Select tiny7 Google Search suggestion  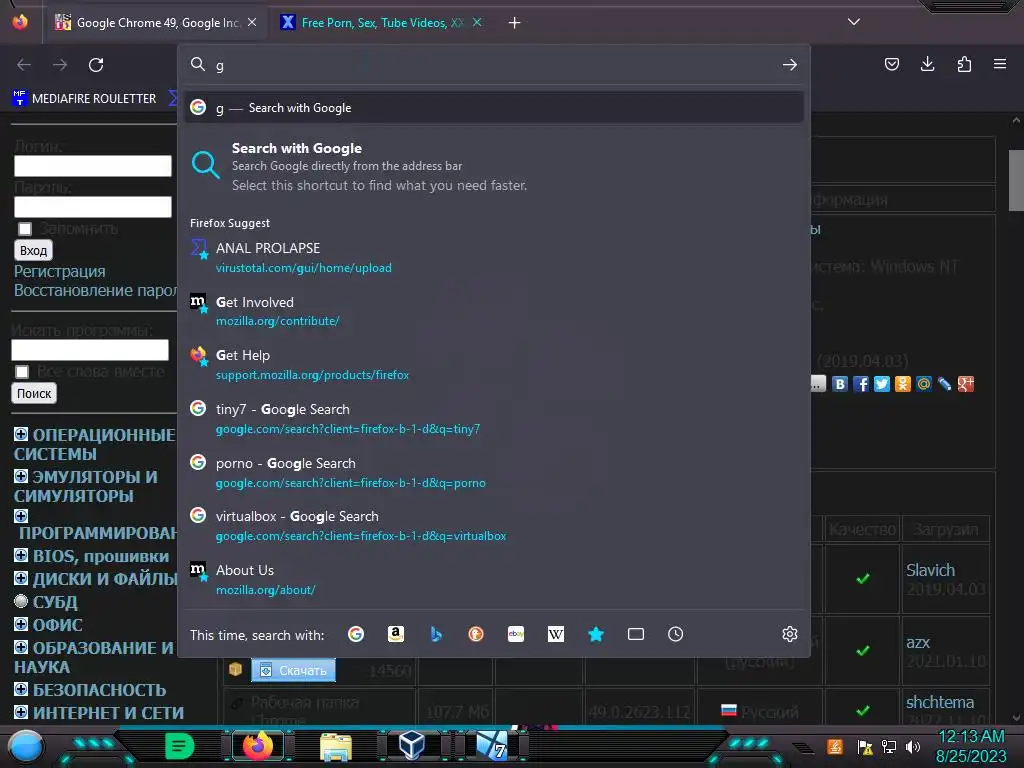click(x=494, y=419)
